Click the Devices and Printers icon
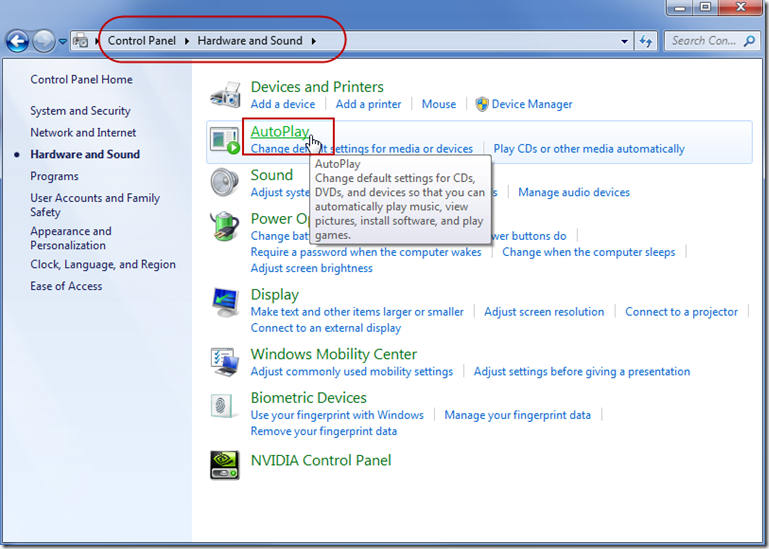 [x=225, y=95]
